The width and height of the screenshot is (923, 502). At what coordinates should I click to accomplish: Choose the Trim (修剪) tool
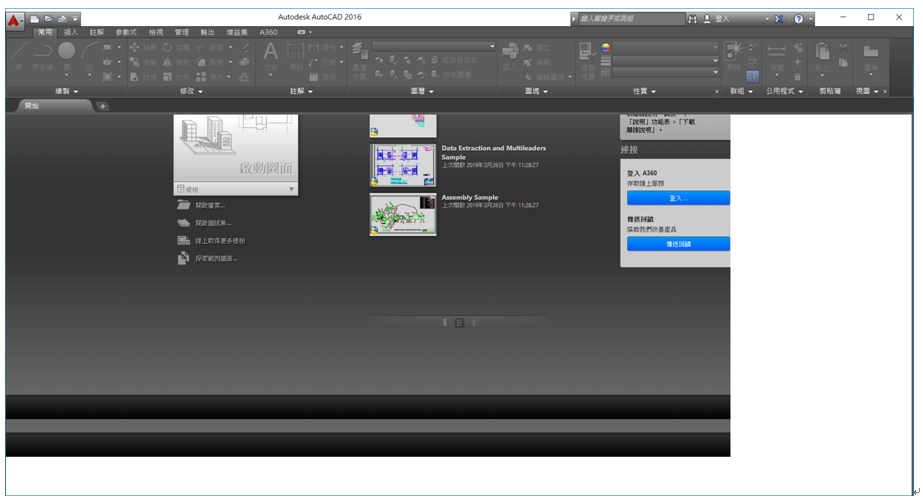(210, 47)
